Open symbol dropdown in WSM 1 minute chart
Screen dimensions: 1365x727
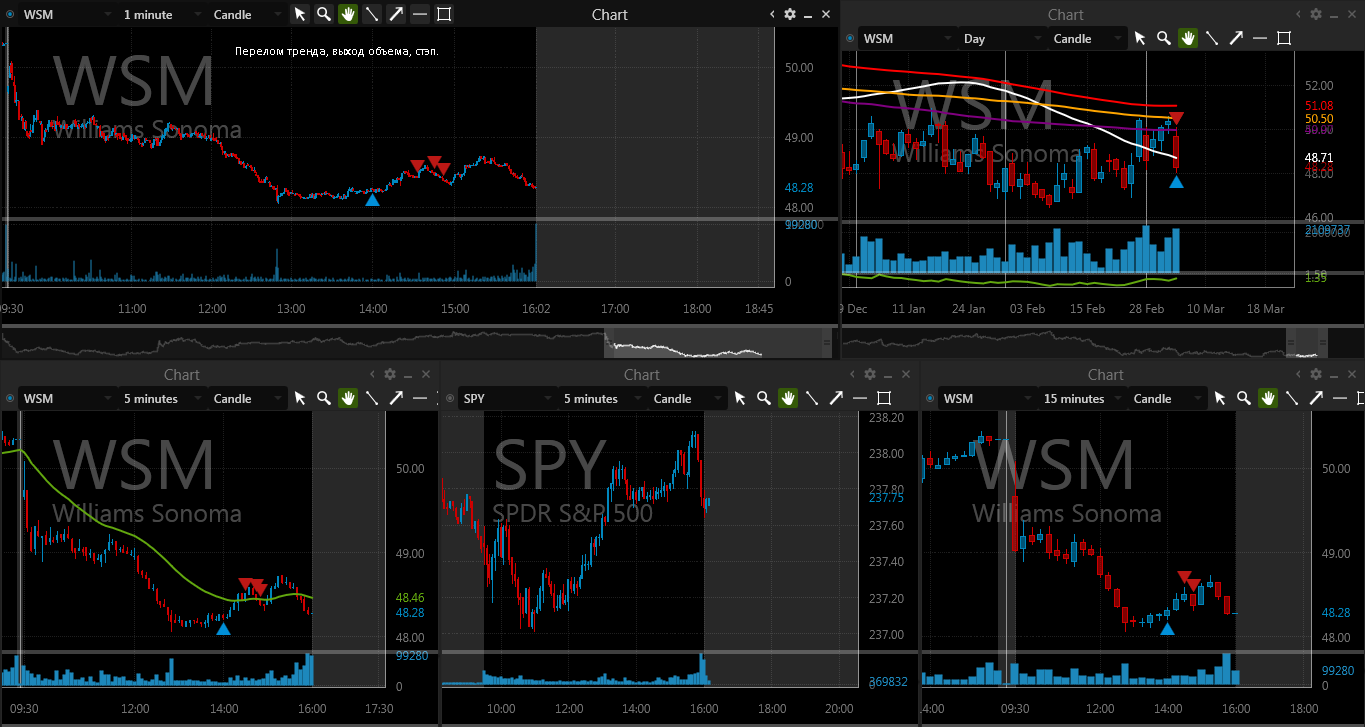tap(68, 15)
